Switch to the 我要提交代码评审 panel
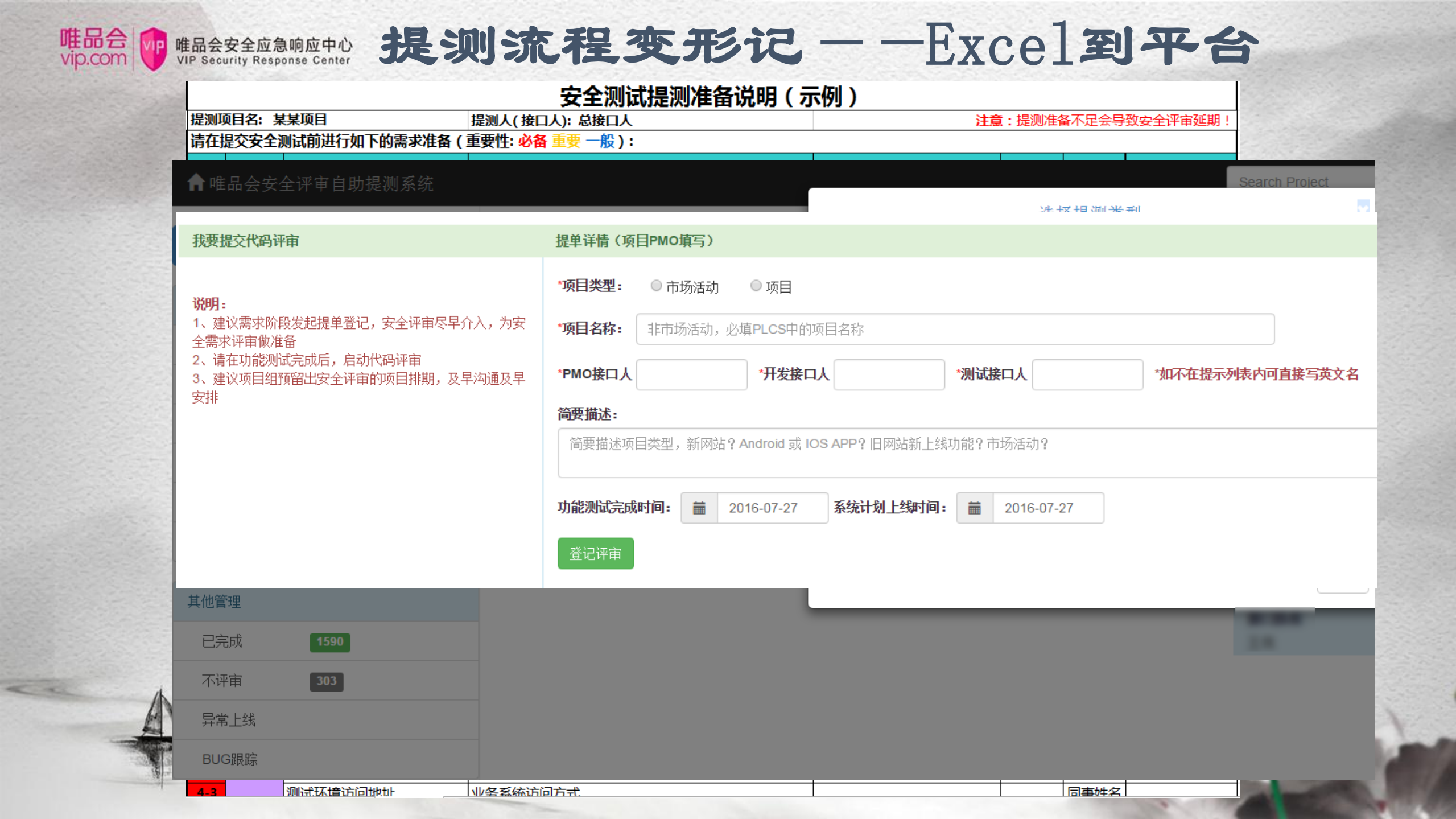Image resolution: width=1456 pixels, height=819 pixels. point(246,241)
